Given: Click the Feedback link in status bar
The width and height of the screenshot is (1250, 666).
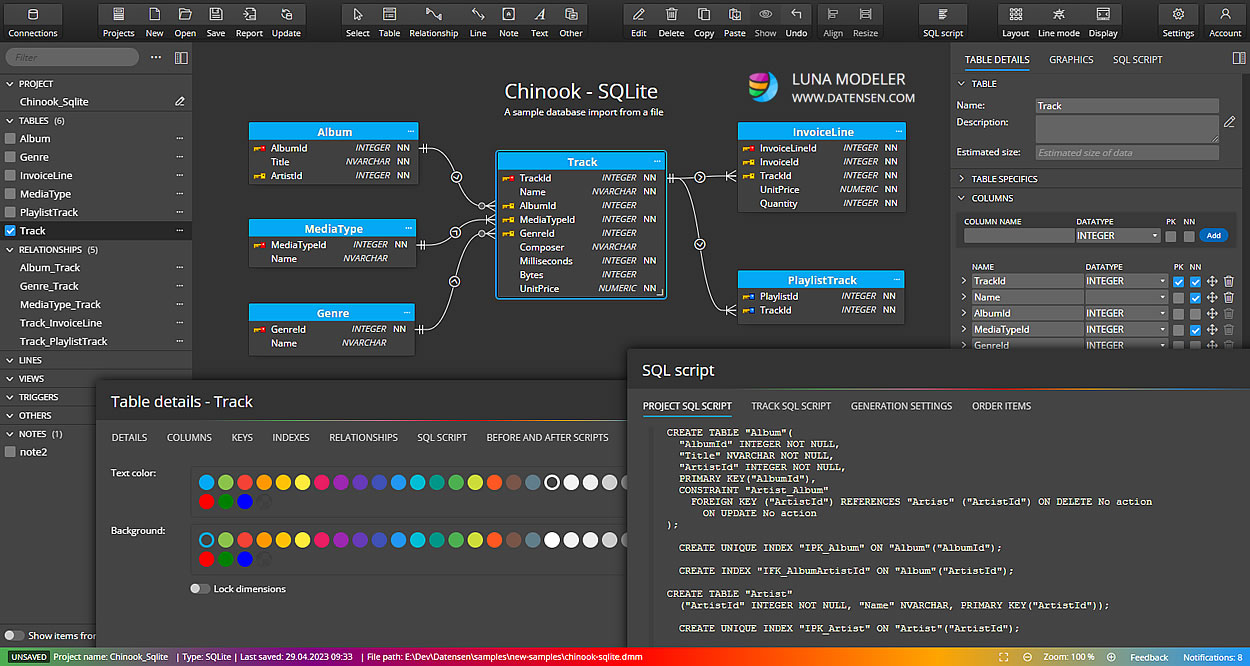Looking at the screenshot, I should click(1149, 657).
